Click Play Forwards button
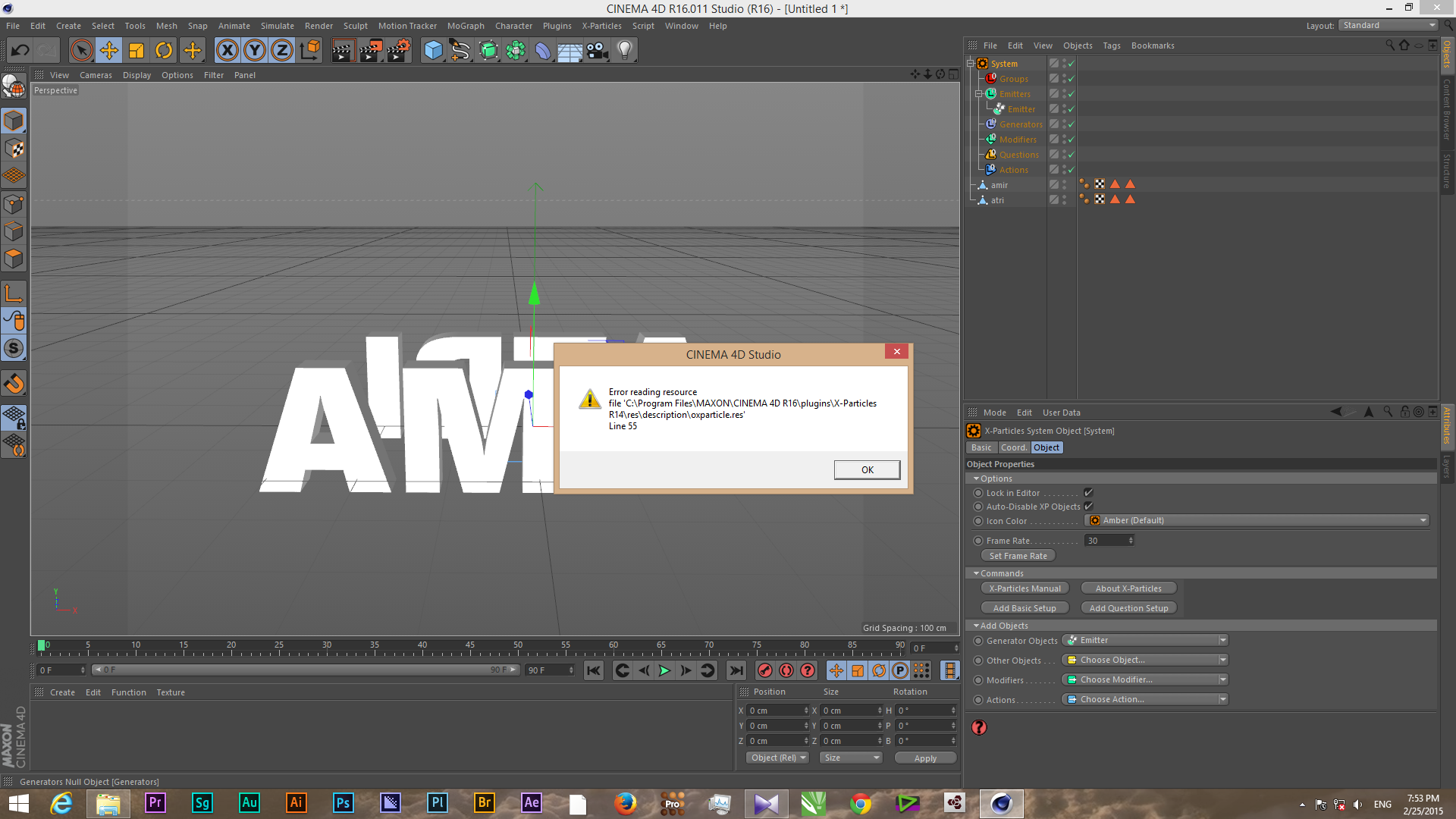The image size is (1456, 819). click(664, 670)
